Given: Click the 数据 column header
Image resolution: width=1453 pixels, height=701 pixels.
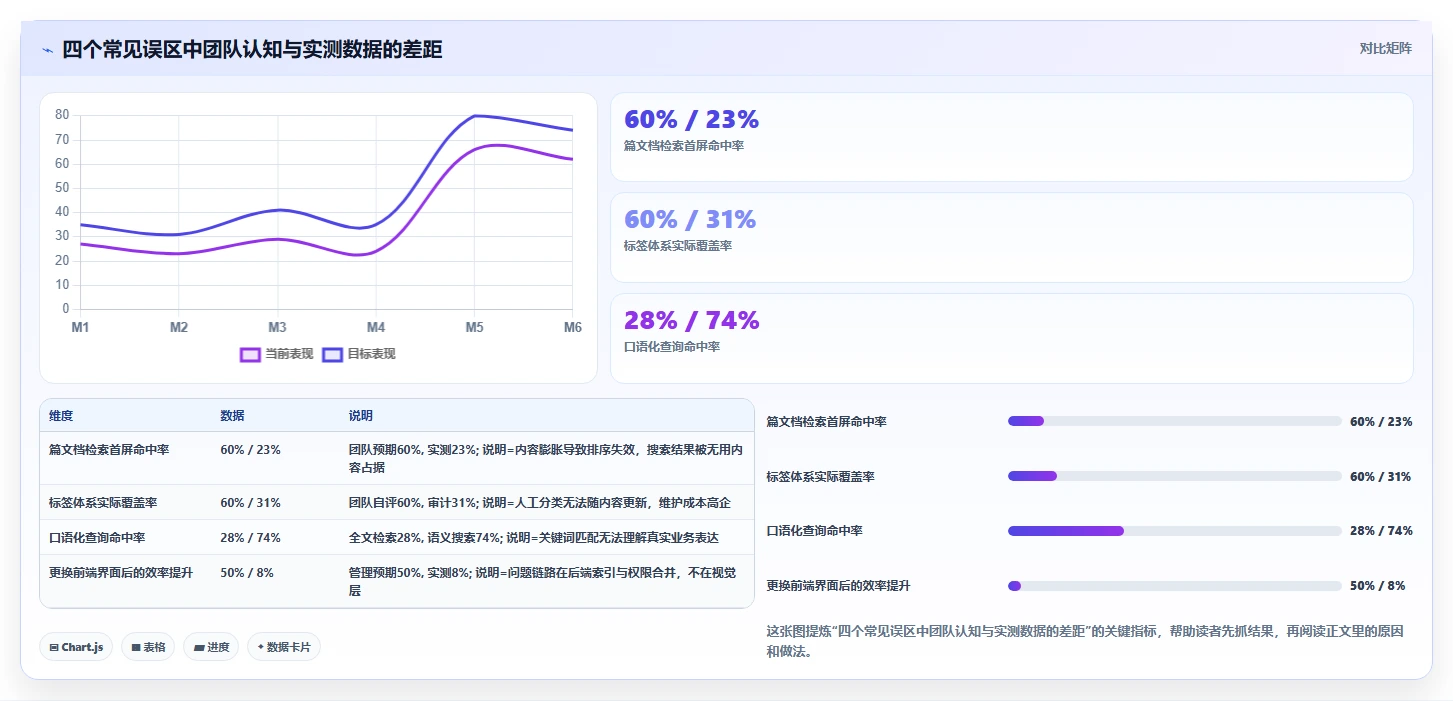Looking at the screenshot, I should 232,416.
